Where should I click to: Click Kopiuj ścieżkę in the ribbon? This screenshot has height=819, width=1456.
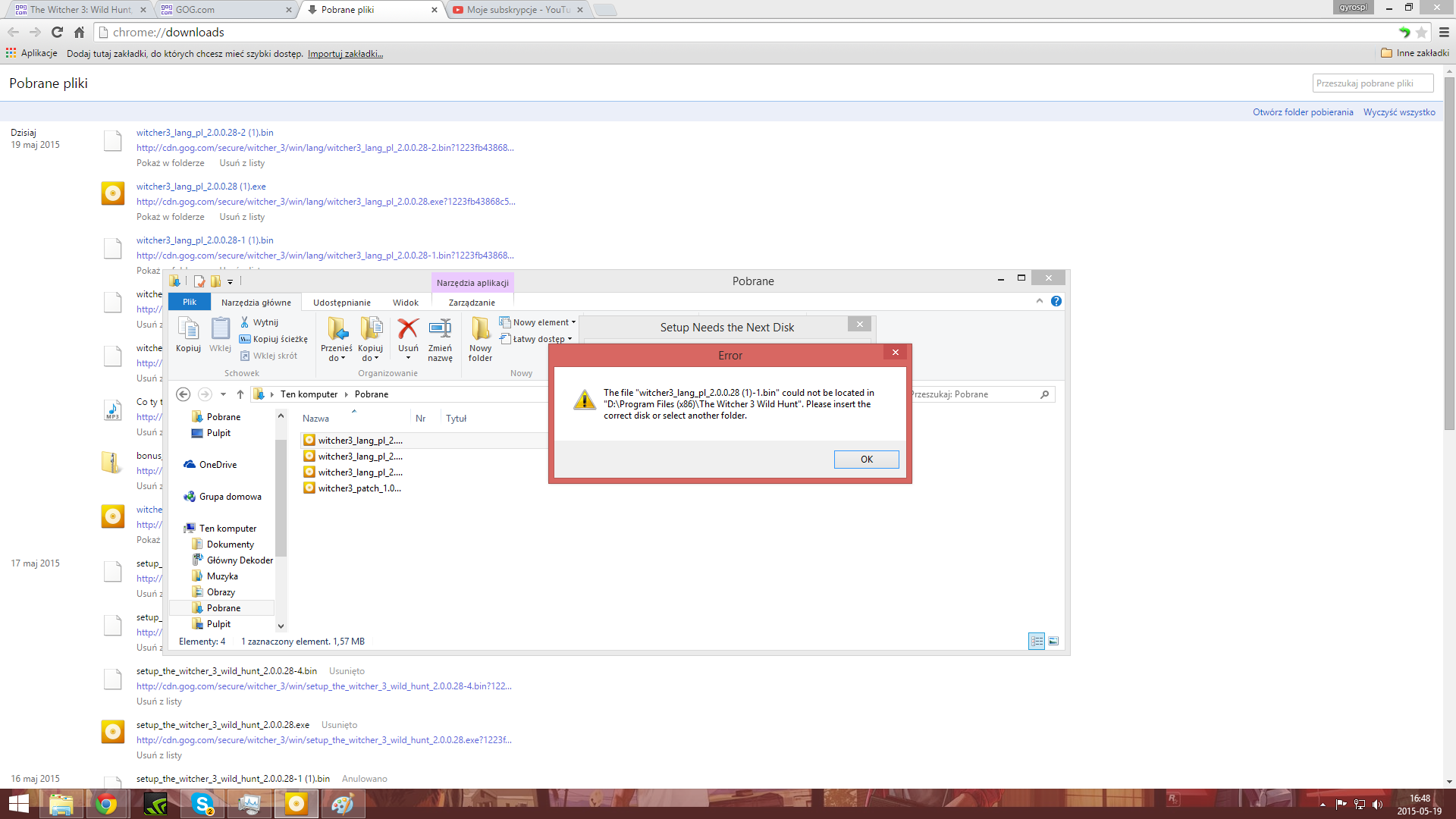274,339
